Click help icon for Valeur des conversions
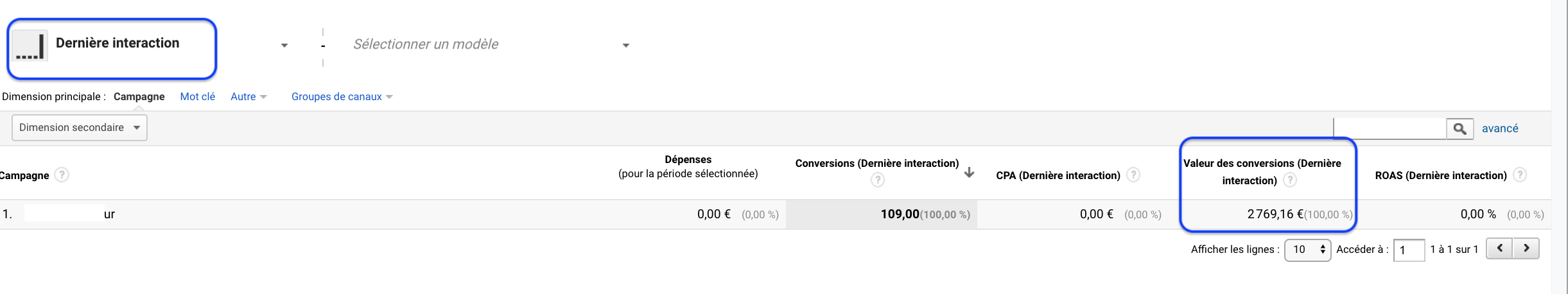This screenshot has width=1568, height=294. [1290, 180]
